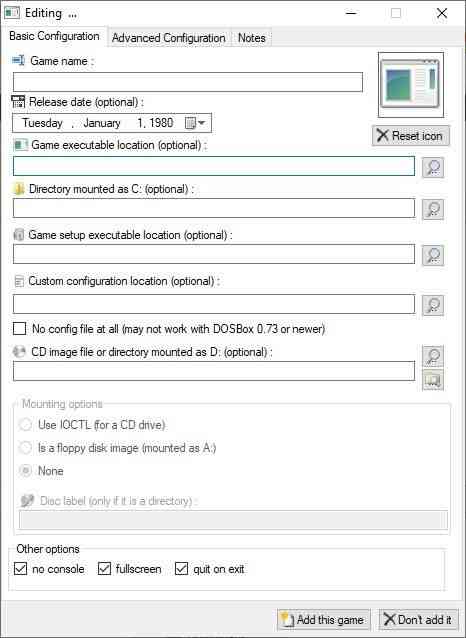The image size is (466, 638).
Task: Select the month January in release date
Action: (x=102, y=123)
